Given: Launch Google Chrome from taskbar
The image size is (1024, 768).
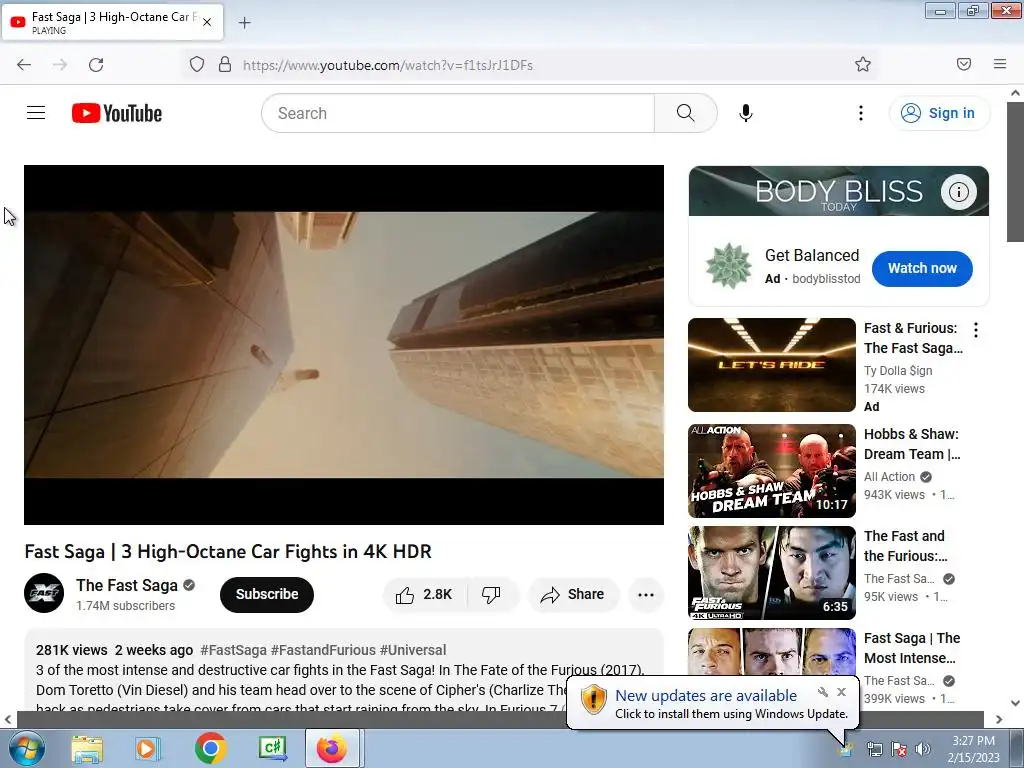Looking at the screenshot, I should point(210,748).
